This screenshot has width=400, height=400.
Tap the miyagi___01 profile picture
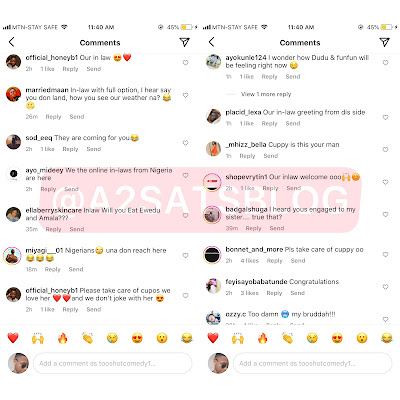[12, 256]
